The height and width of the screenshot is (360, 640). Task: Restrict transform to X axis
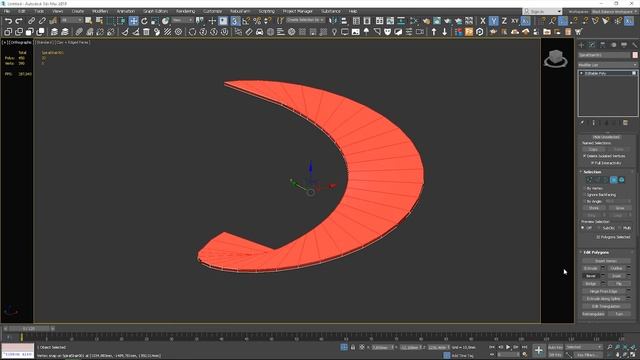483,20
